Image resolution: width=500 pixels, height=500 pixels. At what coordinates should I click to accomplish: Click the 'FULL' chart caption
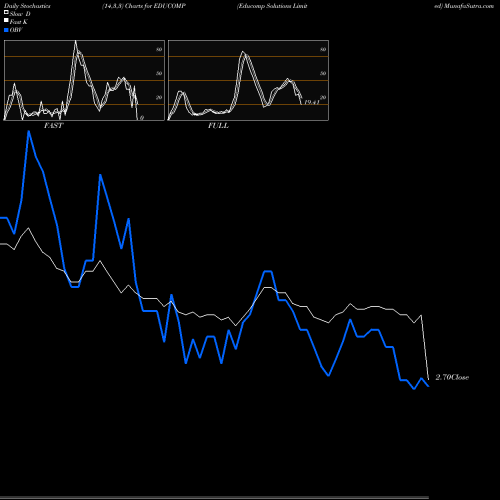[x=218, y=126]
